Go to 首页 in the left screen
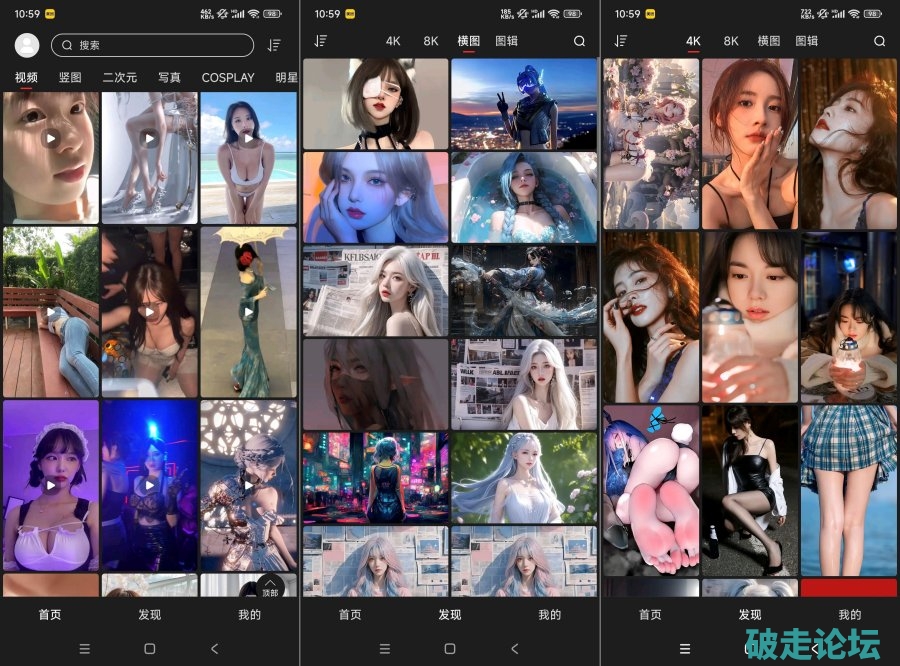 [50, 615]
